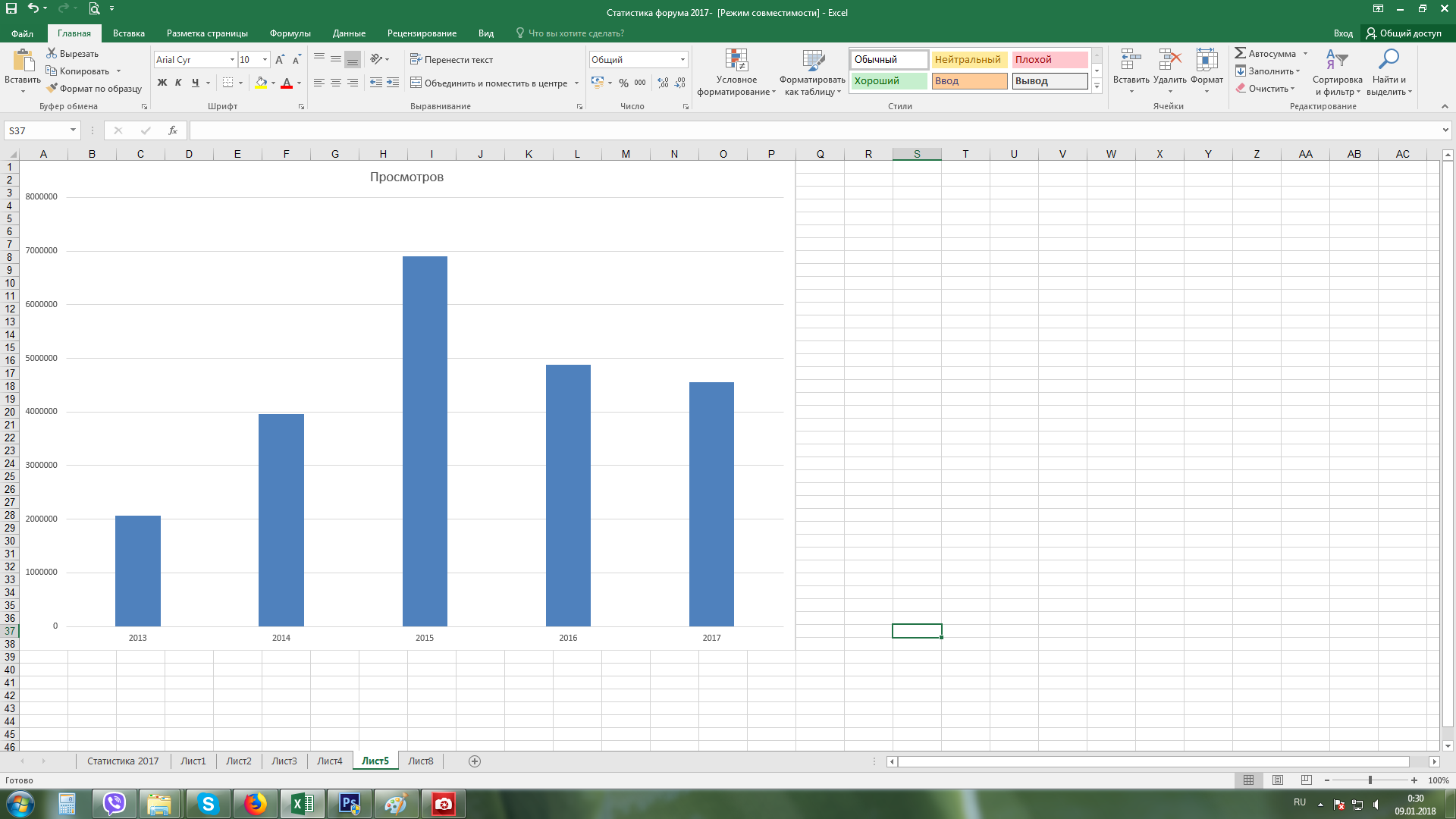Click the Percent Style icon
The height and width of the screenshot is (819, 1456).
tap(623, 83)
